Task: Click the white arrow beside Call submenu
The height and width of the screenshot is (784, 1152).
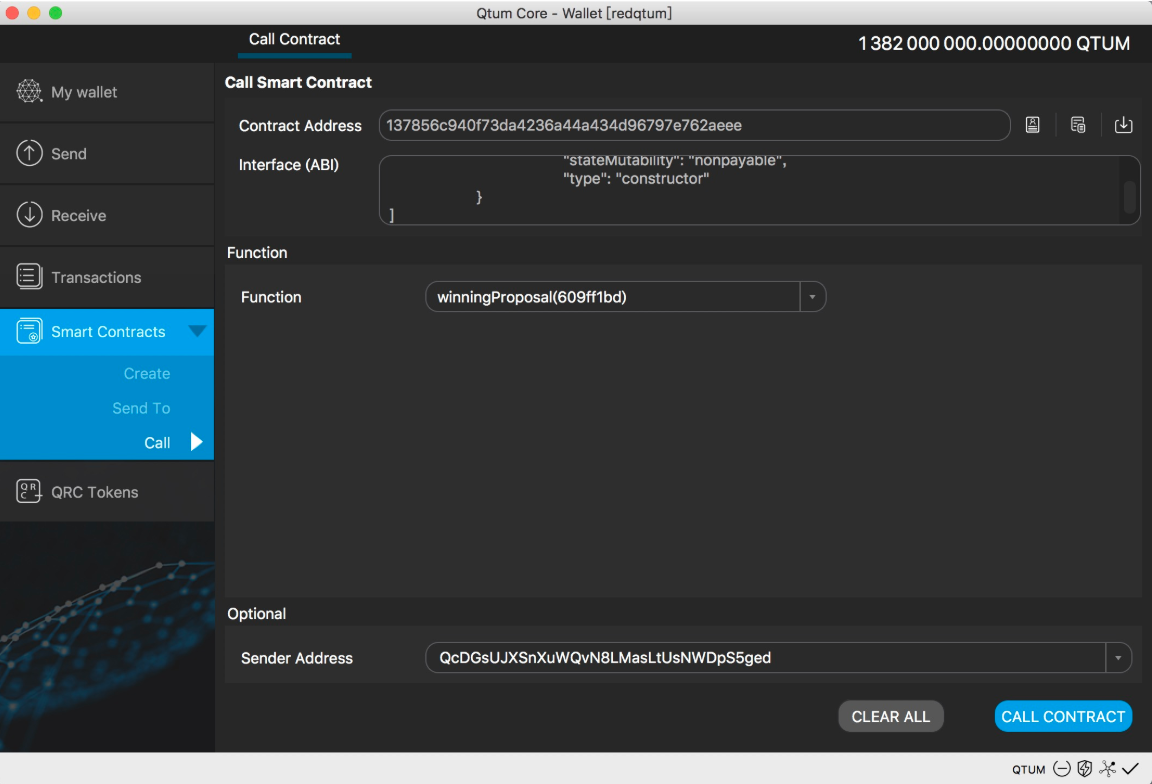Action: 196,442
